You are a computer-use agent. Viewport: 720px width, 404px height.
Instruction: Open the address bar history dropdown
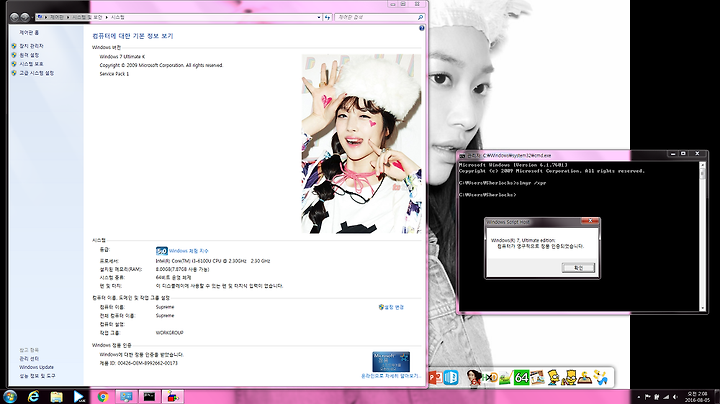click(x=319, y=17)
